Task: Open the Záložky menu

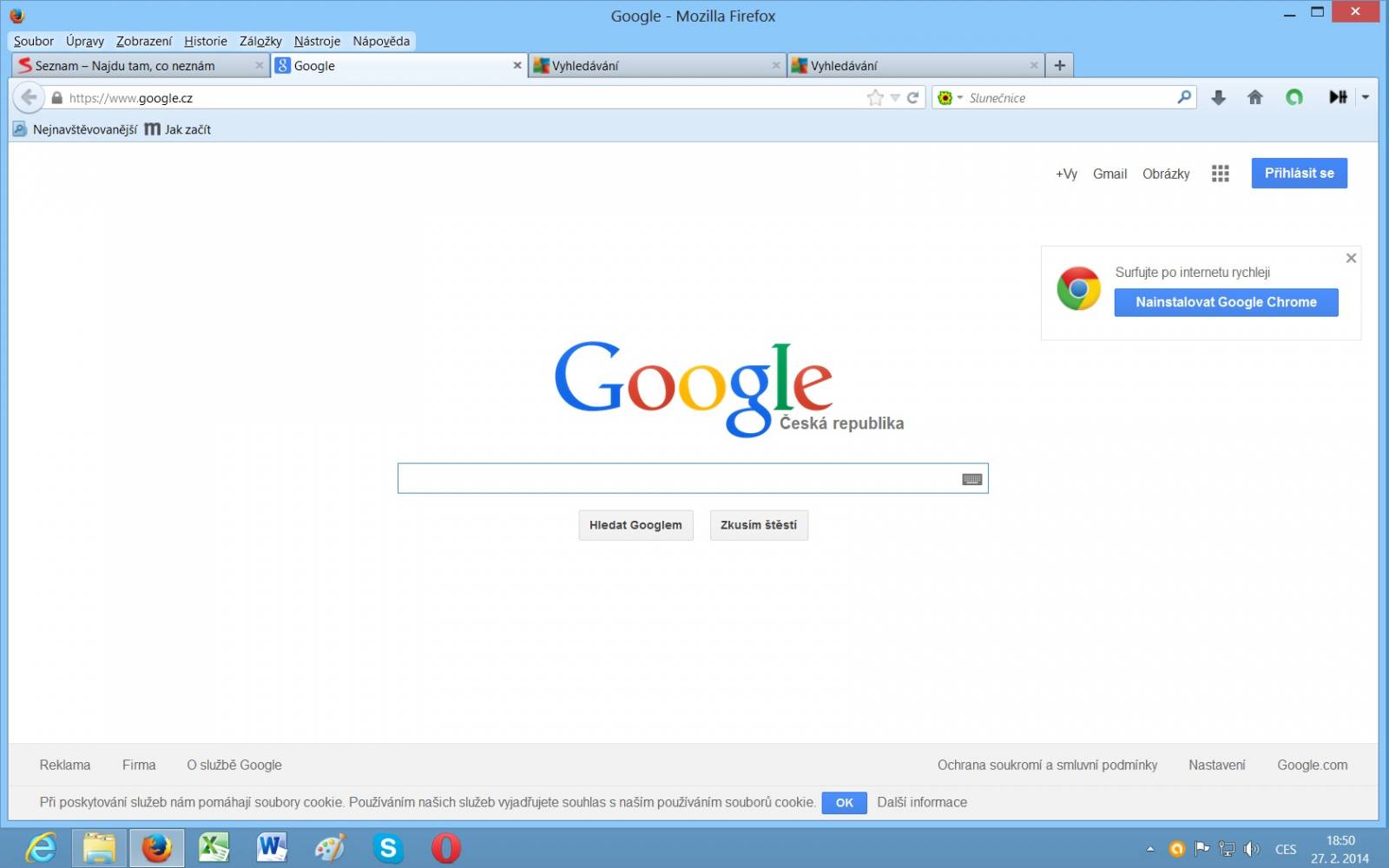Action: (x=260, y=41)
